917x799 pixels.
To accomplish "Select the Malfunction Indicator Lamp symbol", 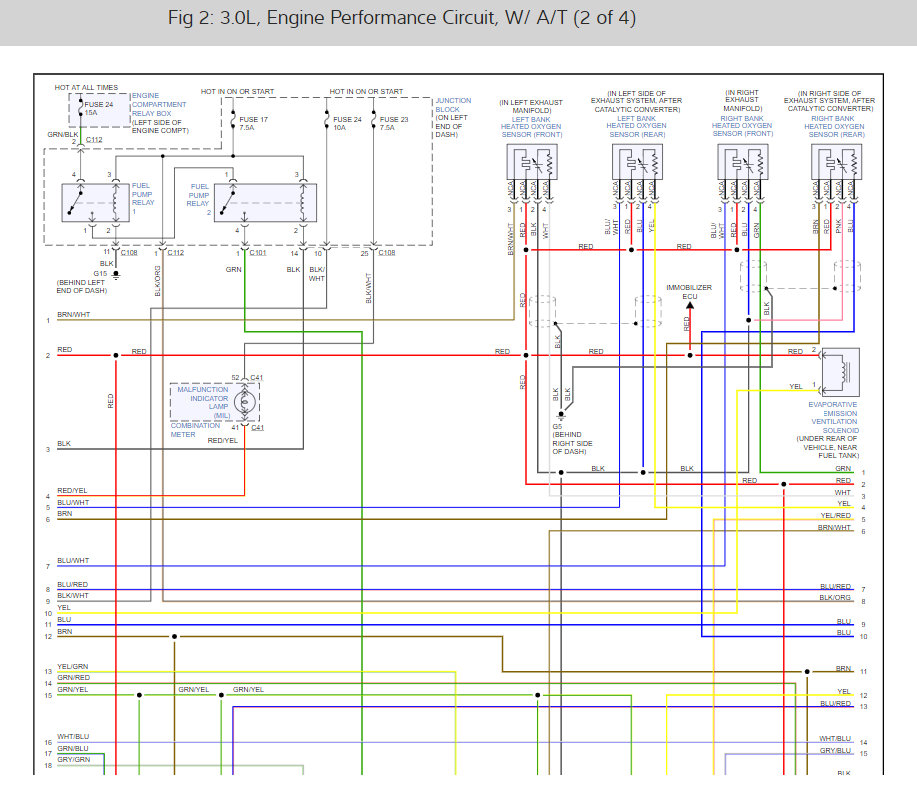I will (247, 401).
